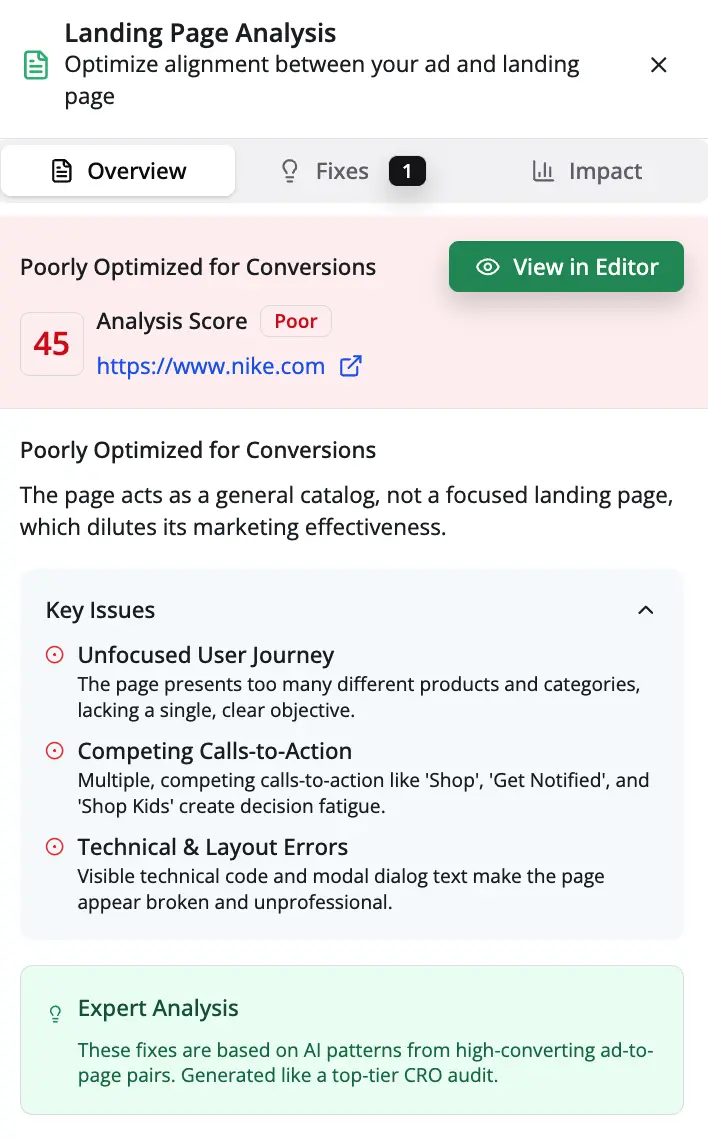This screenshot has width=708, height=1140.
Task: Close the Landing Page Analysis panel
Action: 659,65
